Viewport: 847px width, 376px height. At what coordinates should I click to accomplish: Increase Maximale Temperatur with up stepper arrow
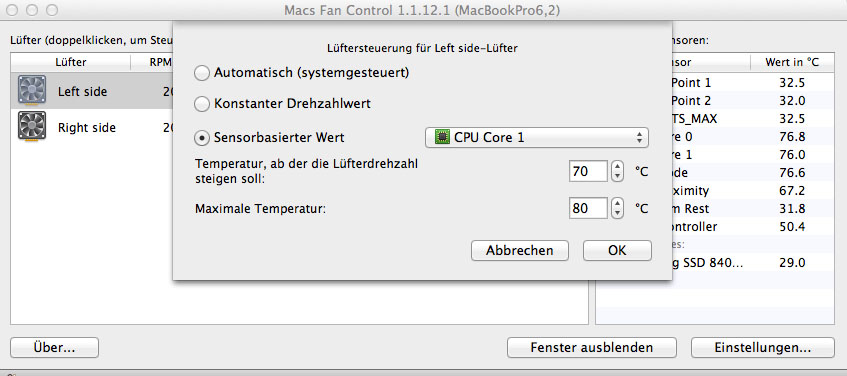pos(617,203)
